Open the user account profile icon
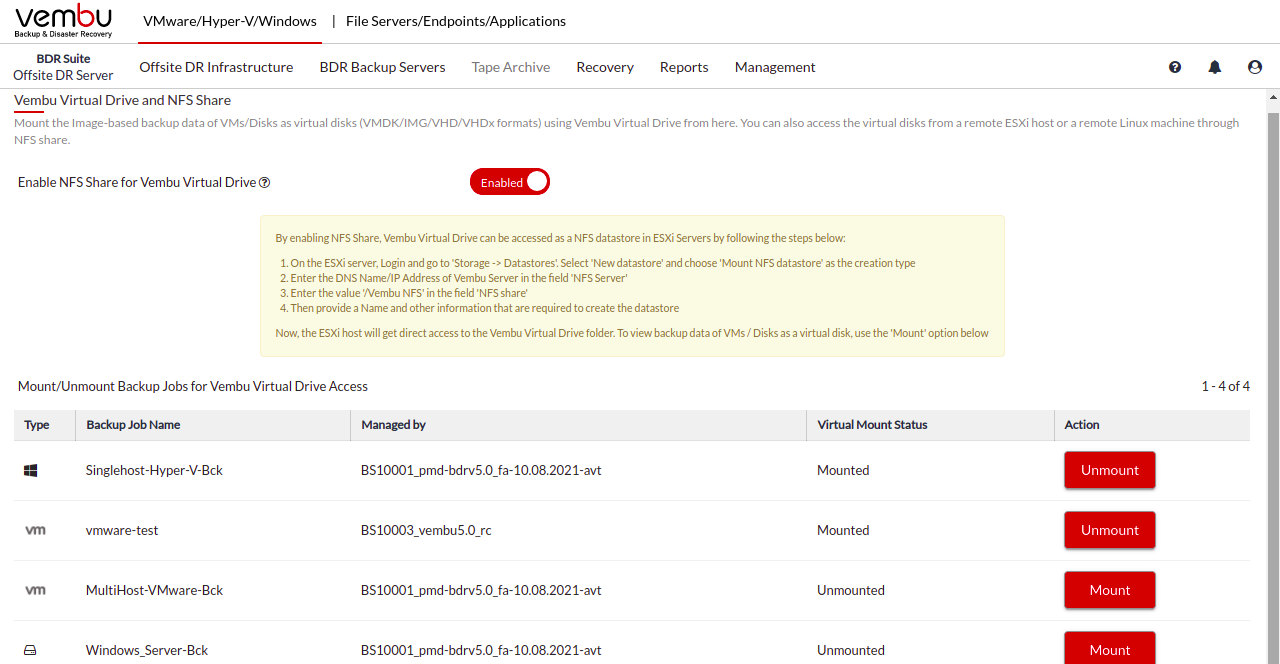The width and height of the screenshot is (1280, 664). [x=1255, y=67]
